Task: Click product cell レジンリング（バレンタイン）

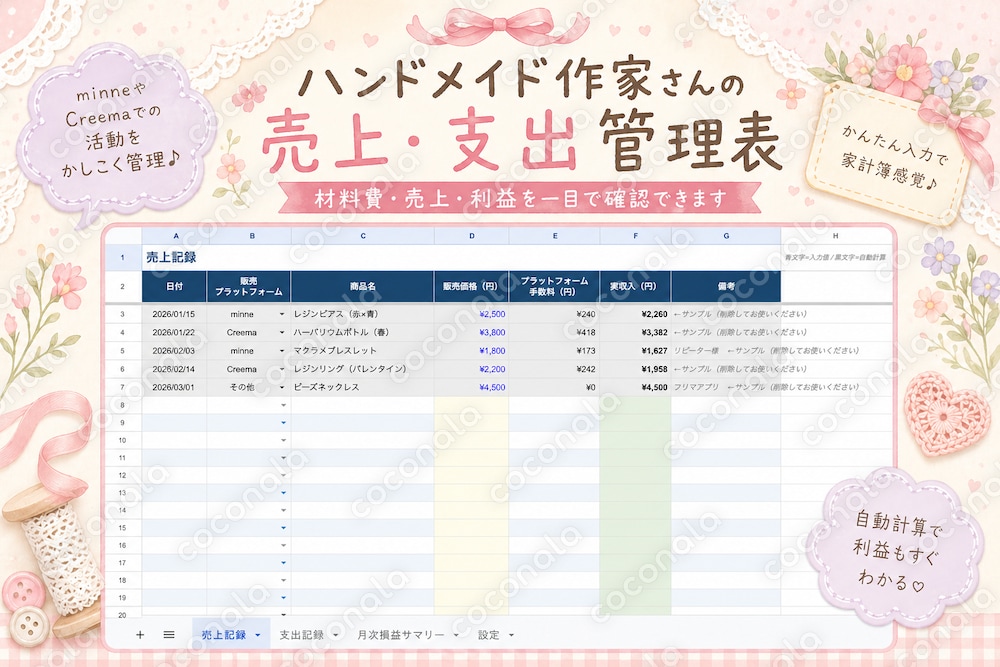Action: [x=363, y=369]
